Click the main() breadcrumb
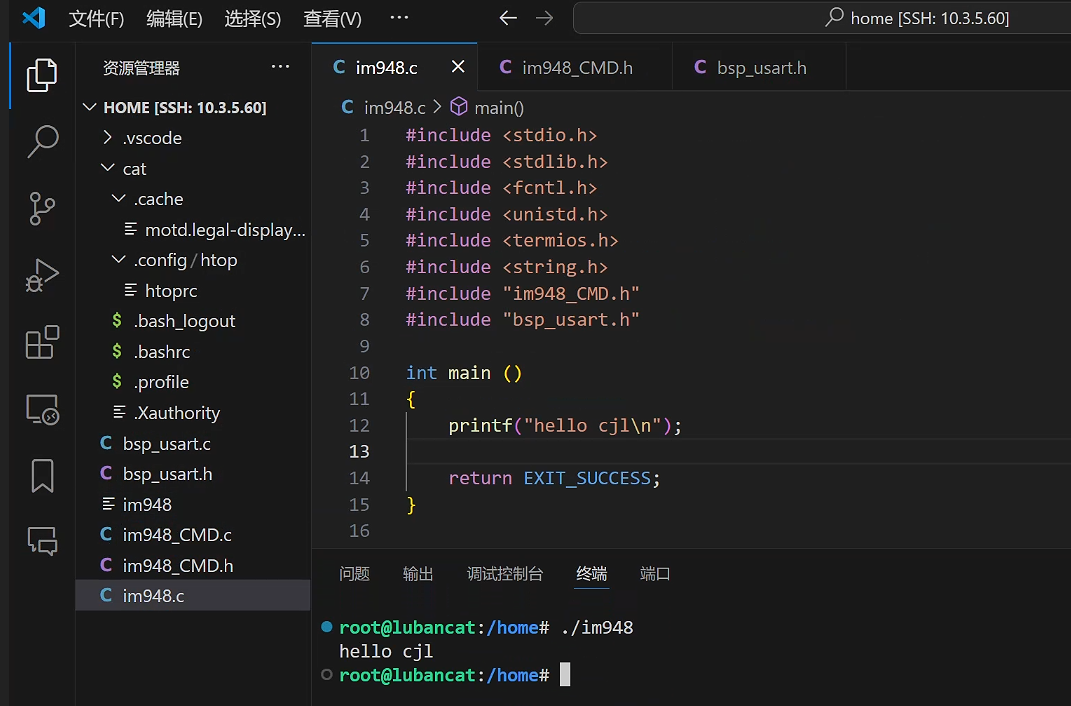Screen dimensions: 1071x706 [x=497, y=107]
